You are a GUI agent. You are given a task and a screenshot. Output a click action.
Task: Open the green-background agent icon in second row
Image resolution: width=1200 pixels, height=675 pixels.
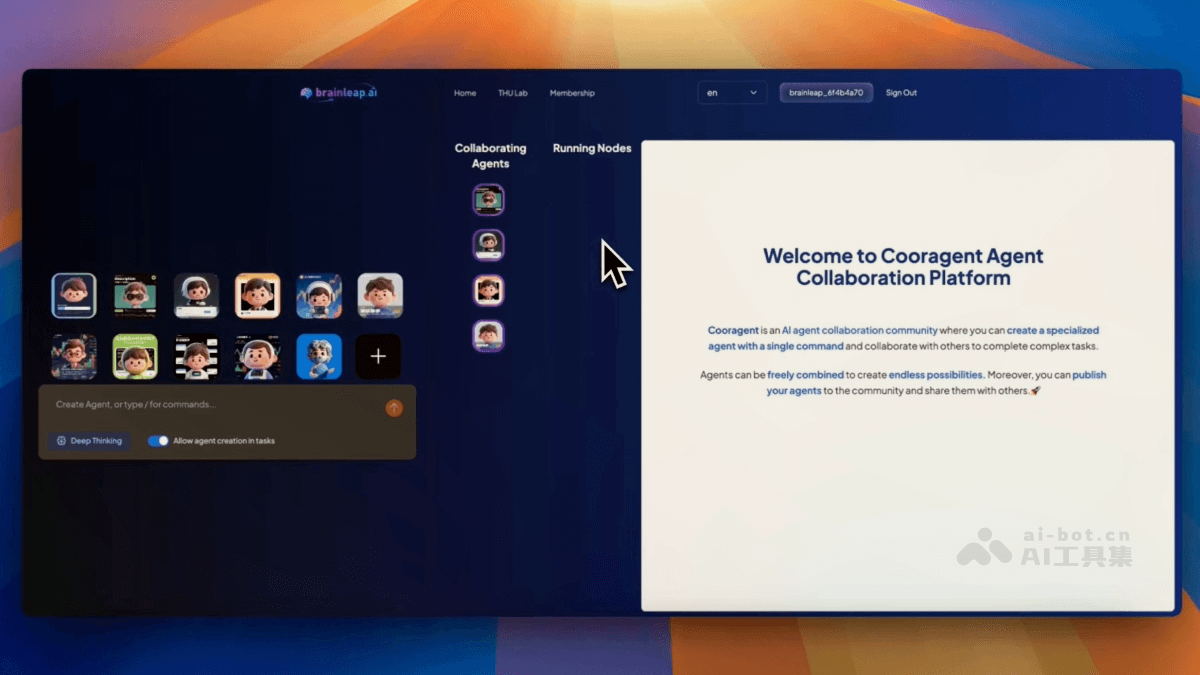(x=135, y=356)
